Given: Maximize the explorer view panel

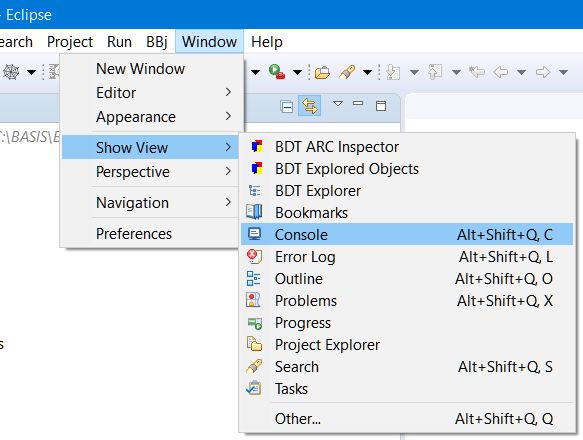Looking at the screenshot, I should 381,106.
